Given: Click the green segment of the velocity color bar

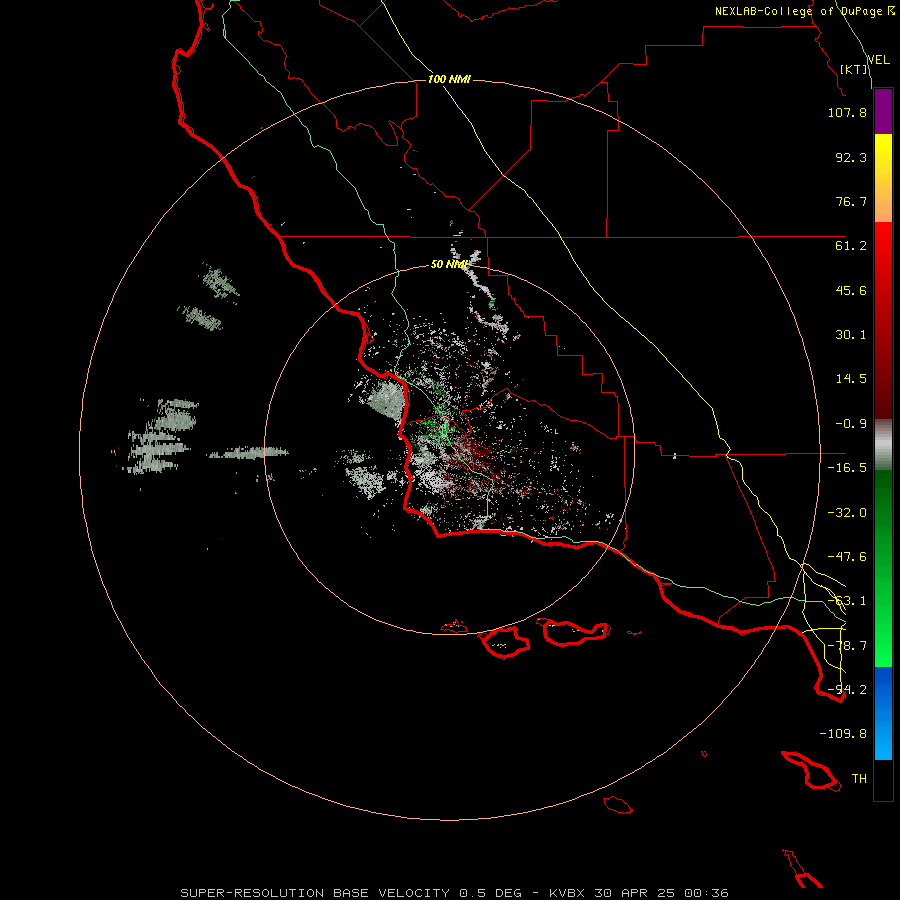Looking at the screenshot, I should coord(883,568).
